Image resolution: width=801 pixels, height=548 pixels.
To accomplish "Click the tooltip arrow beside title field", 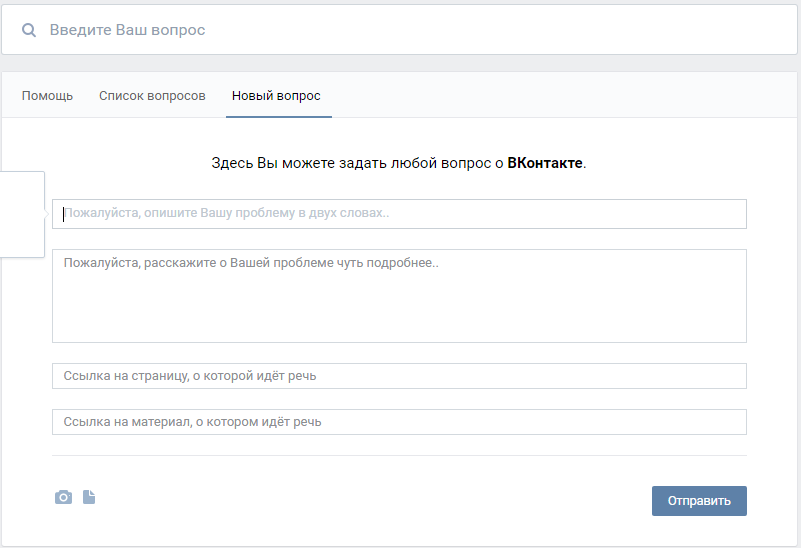I will click(49, 213).
